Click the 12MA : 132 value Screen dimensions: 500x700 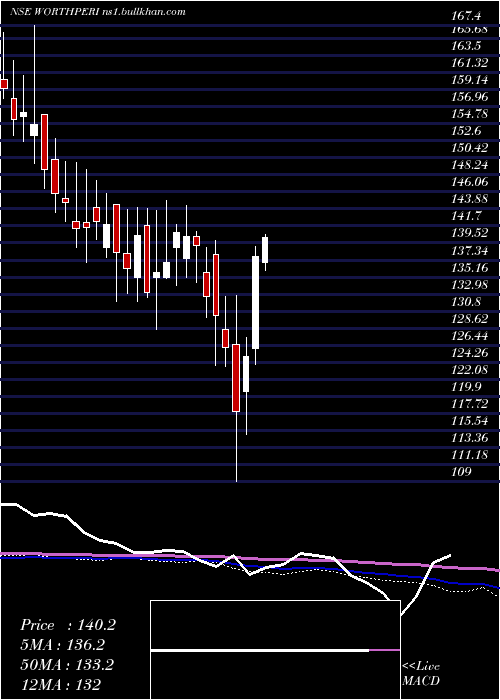click(x=60, y=684)
